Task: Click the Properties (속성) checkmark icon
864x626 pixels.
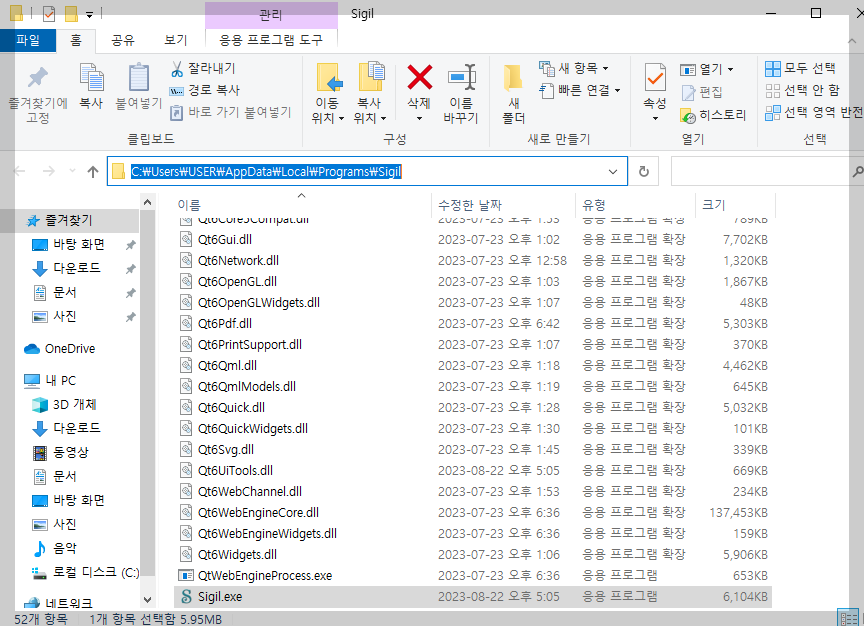Action: coord(655,77)
